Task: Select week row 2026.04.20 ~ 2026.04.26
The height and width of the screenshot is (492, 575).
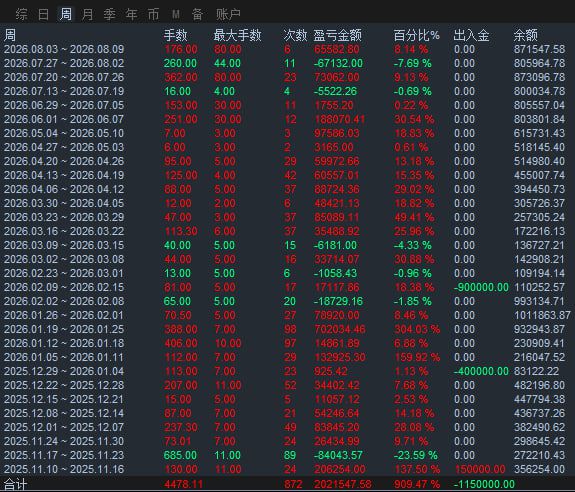Action: tap(288, 161)
